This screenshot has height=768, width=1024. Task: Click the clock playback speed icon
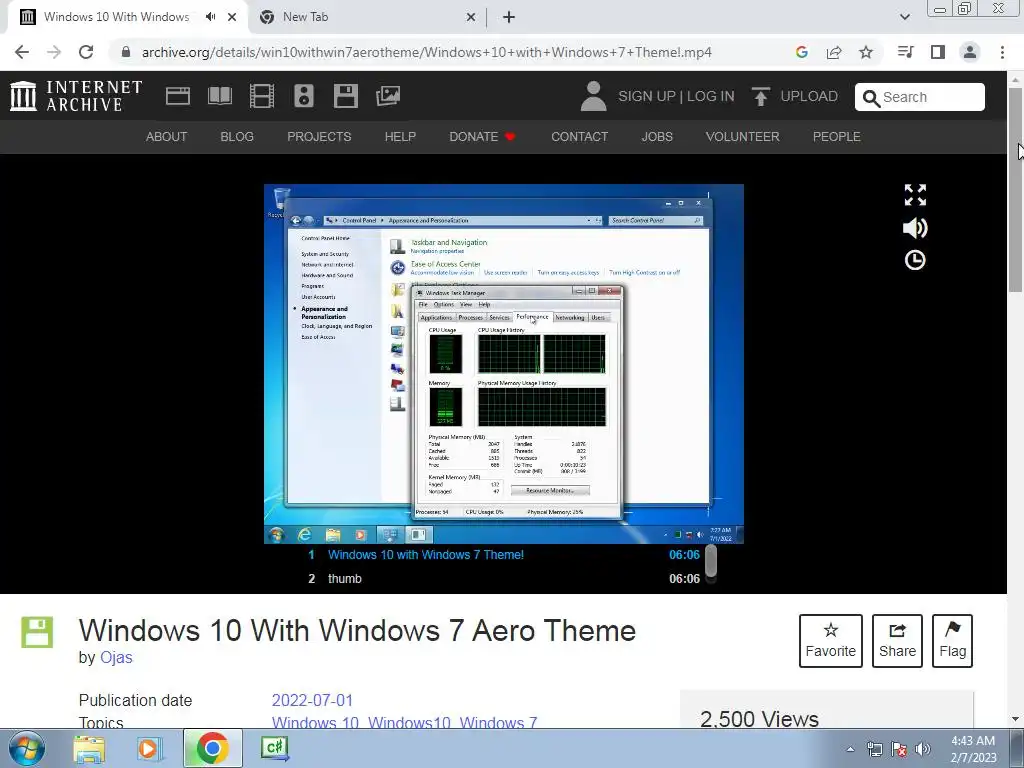915,260
